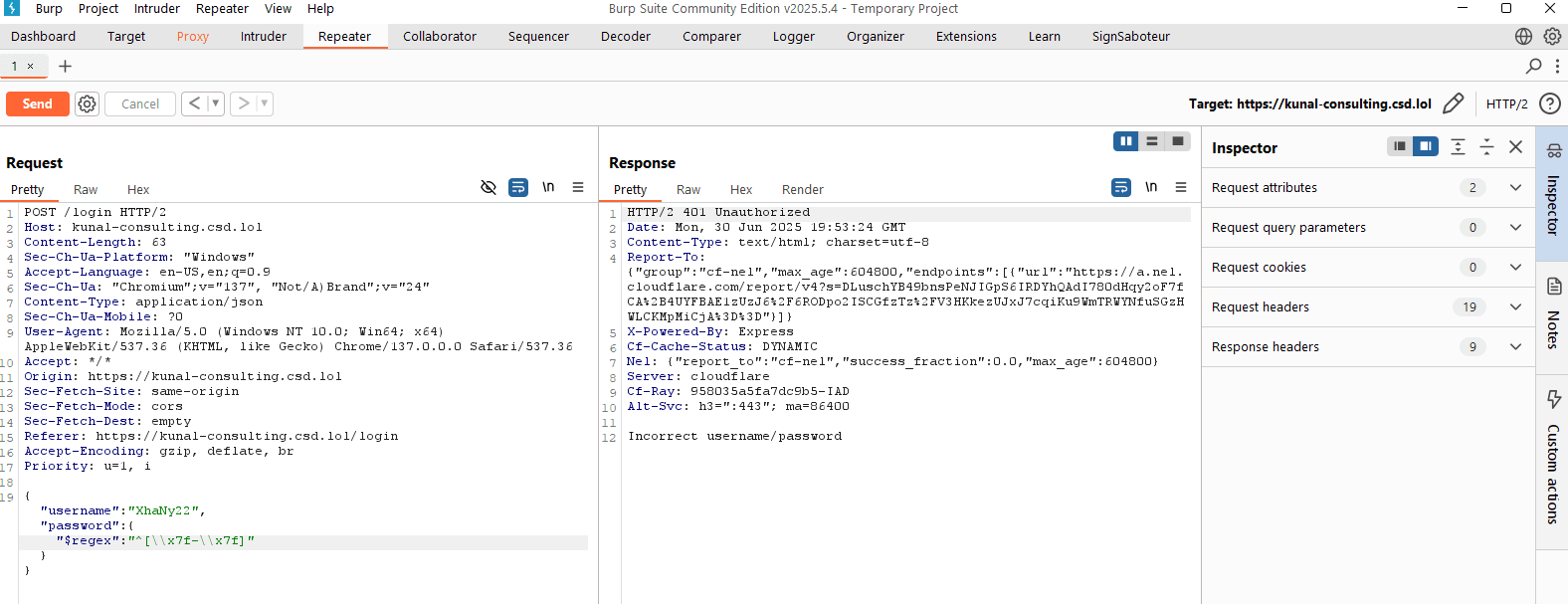Switch to the Intruder tool tab

pos(264,36)
